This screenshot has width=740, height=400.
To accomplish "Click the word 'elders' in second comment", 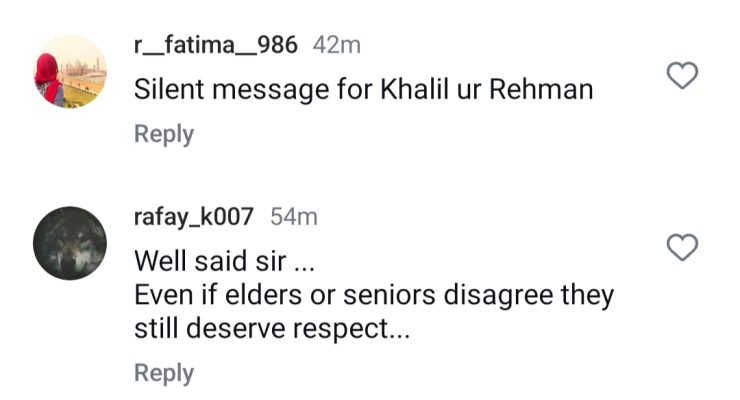I will point(279,296).
